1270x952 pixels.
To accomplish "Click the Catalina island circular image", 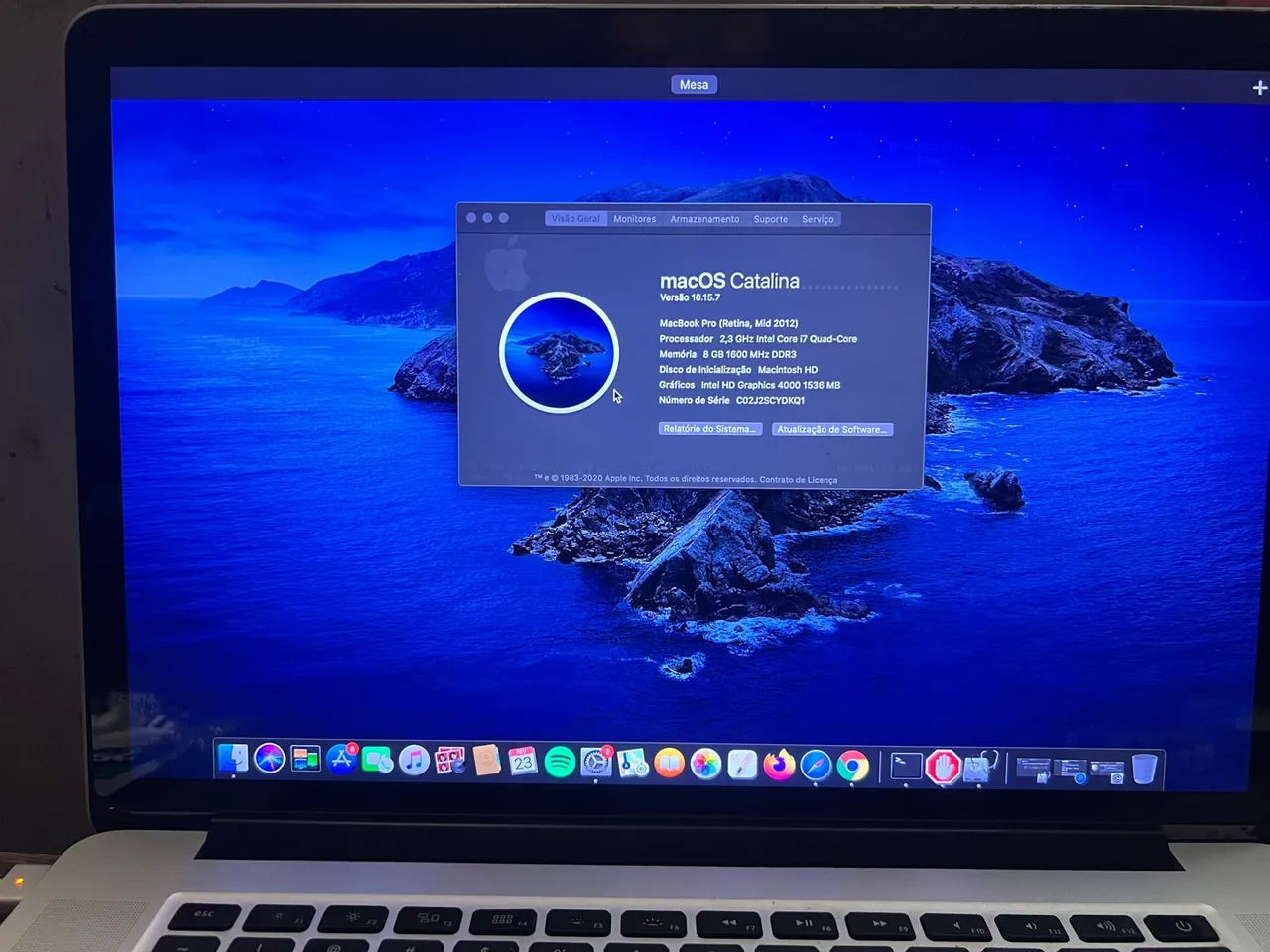I will click(560, 352).
